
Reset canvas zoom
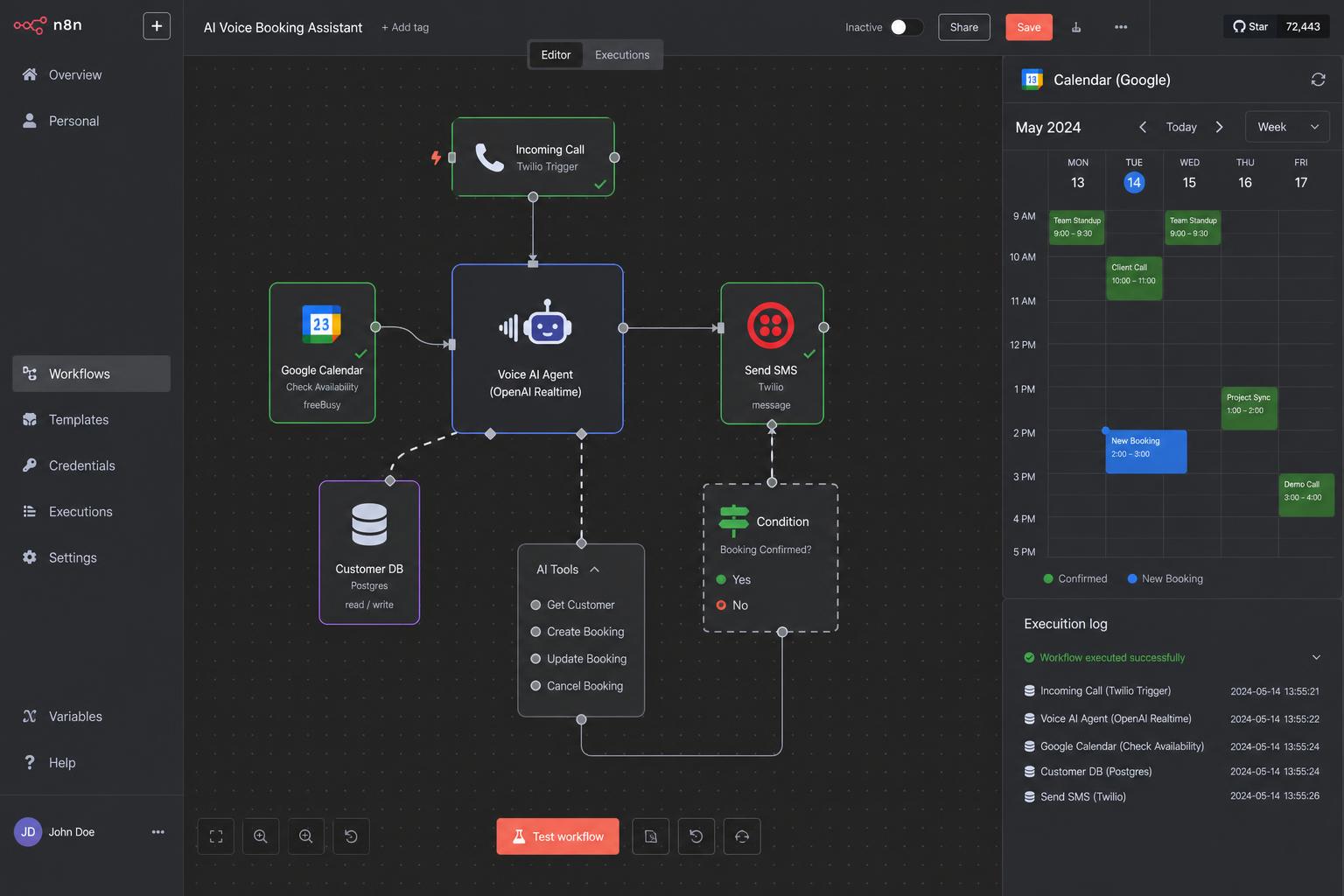click(x=351, y=836)
